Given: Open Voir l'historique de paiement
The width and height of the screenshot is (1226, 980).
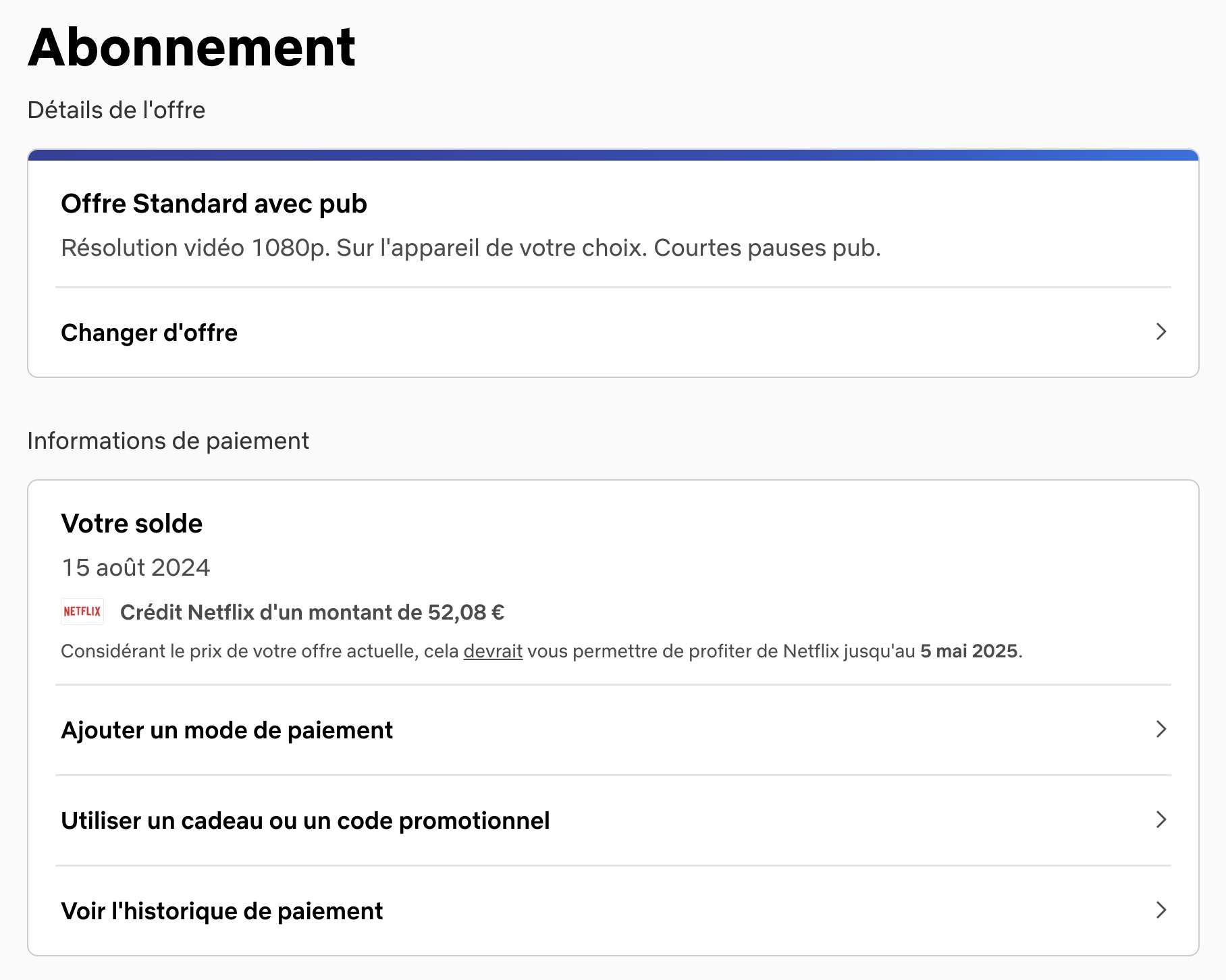Looking at the screenshot, I should 221,911.
